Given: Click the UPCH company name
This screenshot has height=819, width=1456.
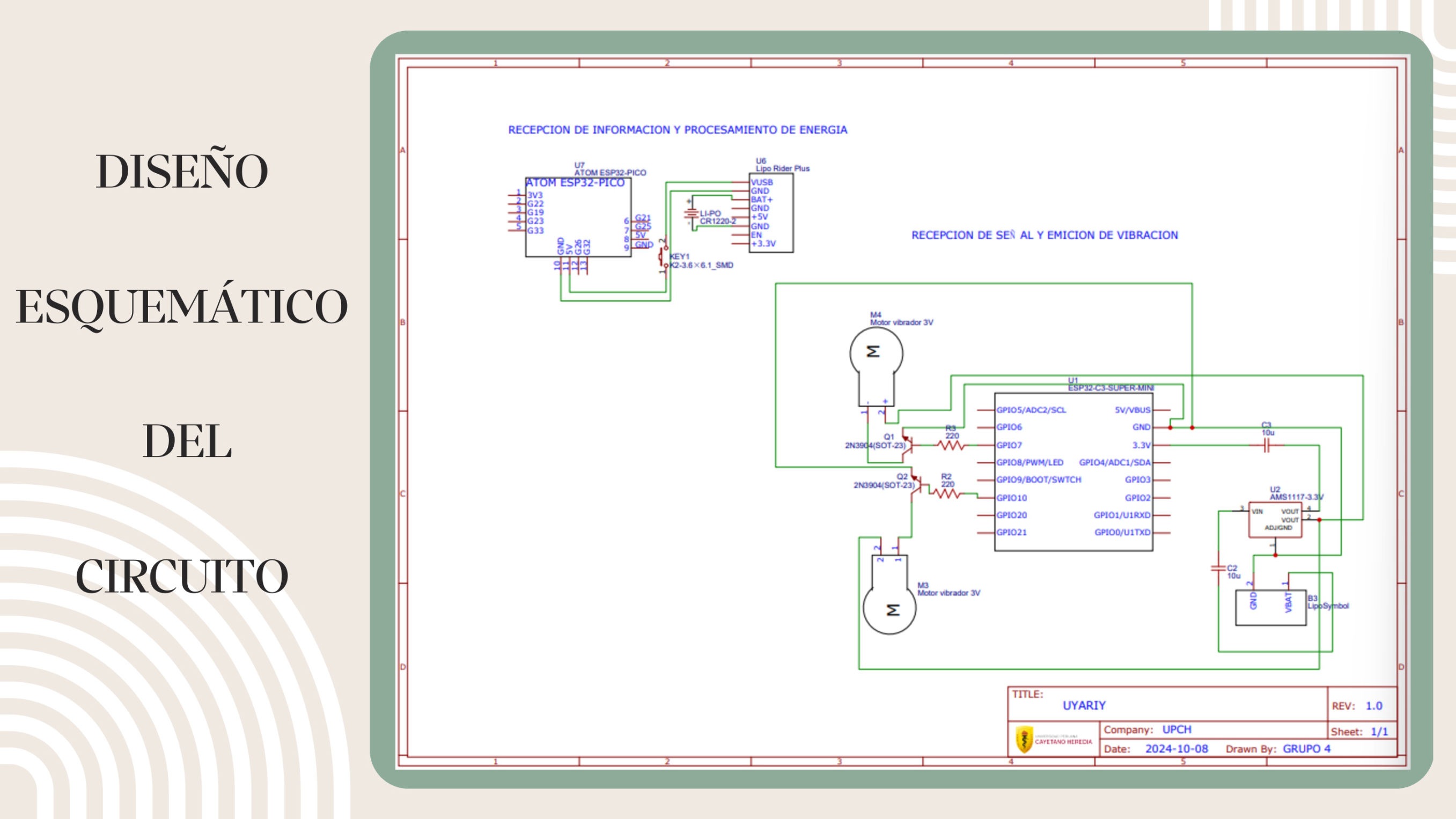Looking at the screenshot, I should (x=1177, y=729).
